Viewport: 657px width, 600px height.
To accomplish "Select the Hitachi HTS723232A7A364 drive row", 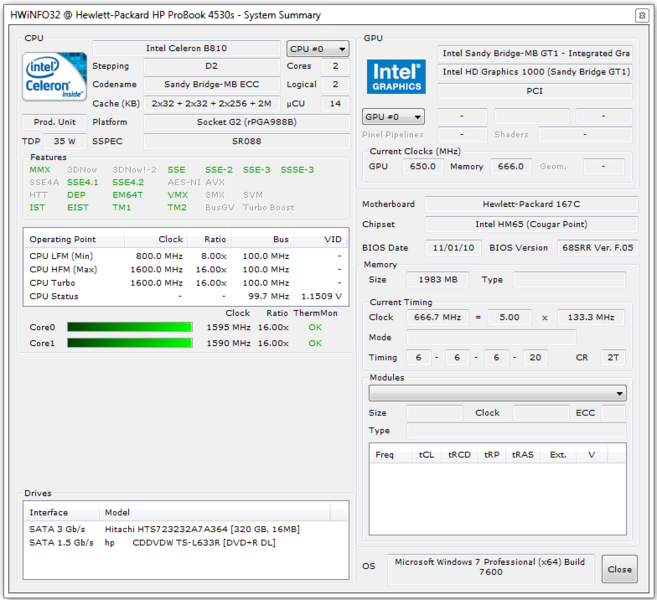I will (186, 529).
